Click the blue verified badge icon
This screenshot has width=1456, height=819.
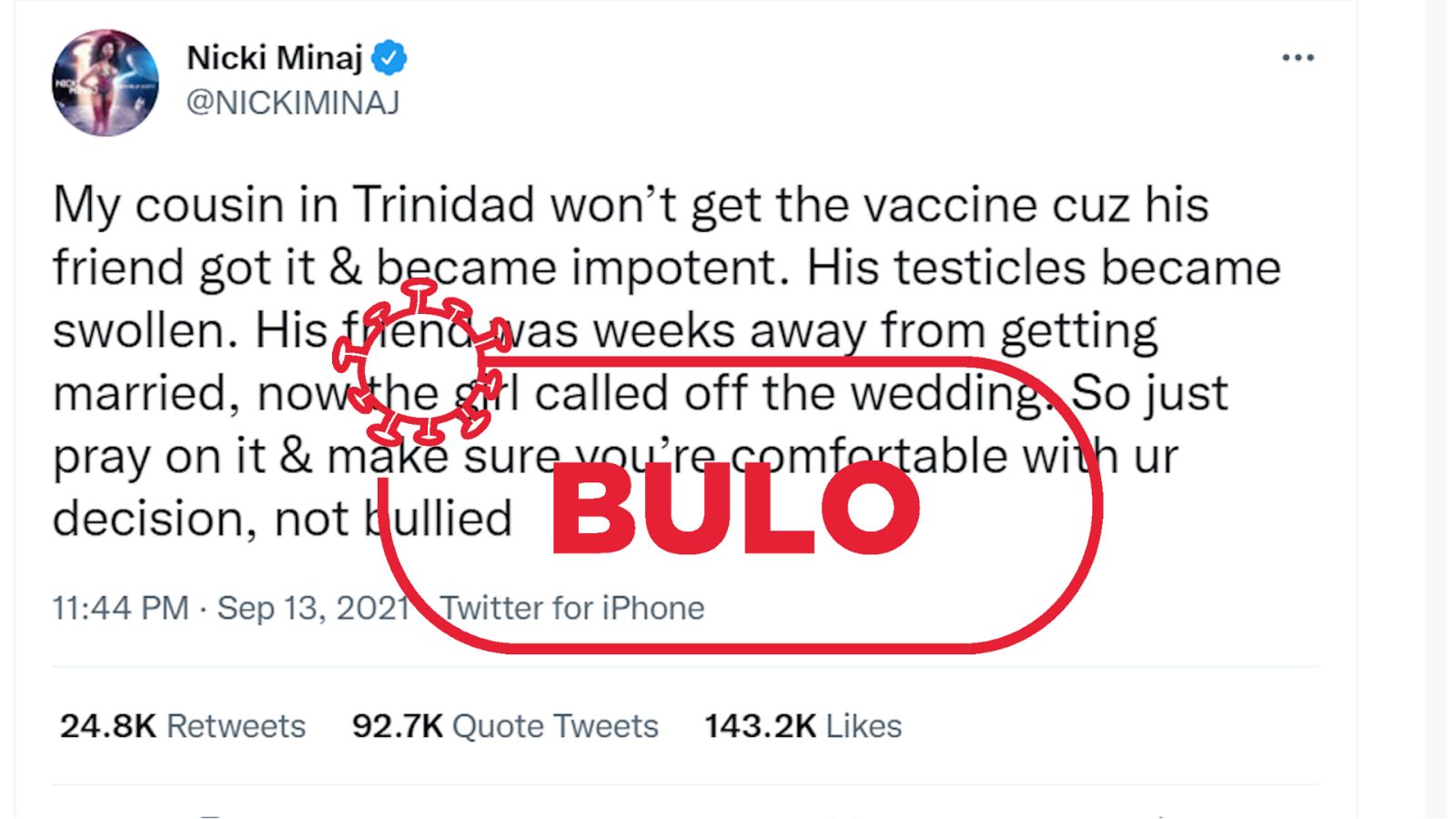pyautogui.click(x=390, y=56)
